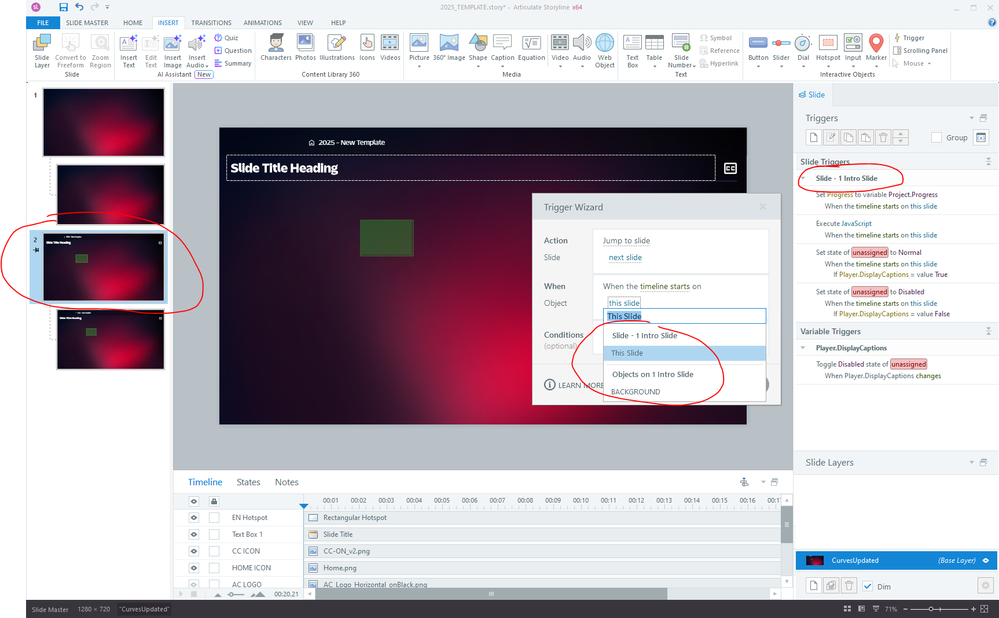Toggle CurvesUpdated base layer visibility
This screenshot has height=618, width=999.
pyautogui.click(x=986, y=561)
